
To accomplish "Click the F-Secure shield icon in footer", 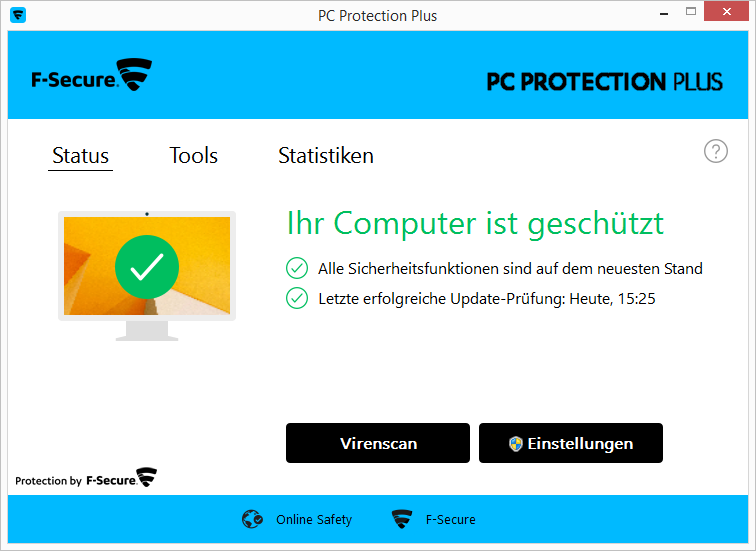I will tap(402, 519).
